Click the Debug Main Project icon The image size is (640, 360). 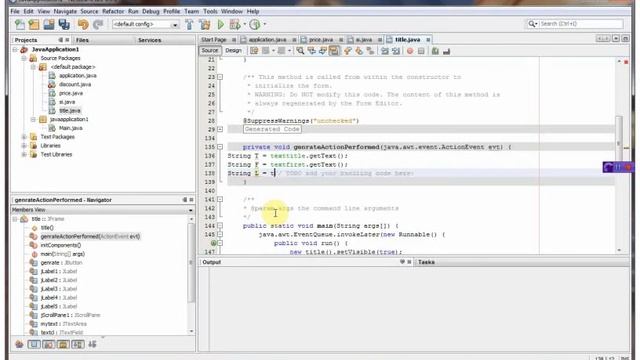pyautogui.click(x=235, y=24)
